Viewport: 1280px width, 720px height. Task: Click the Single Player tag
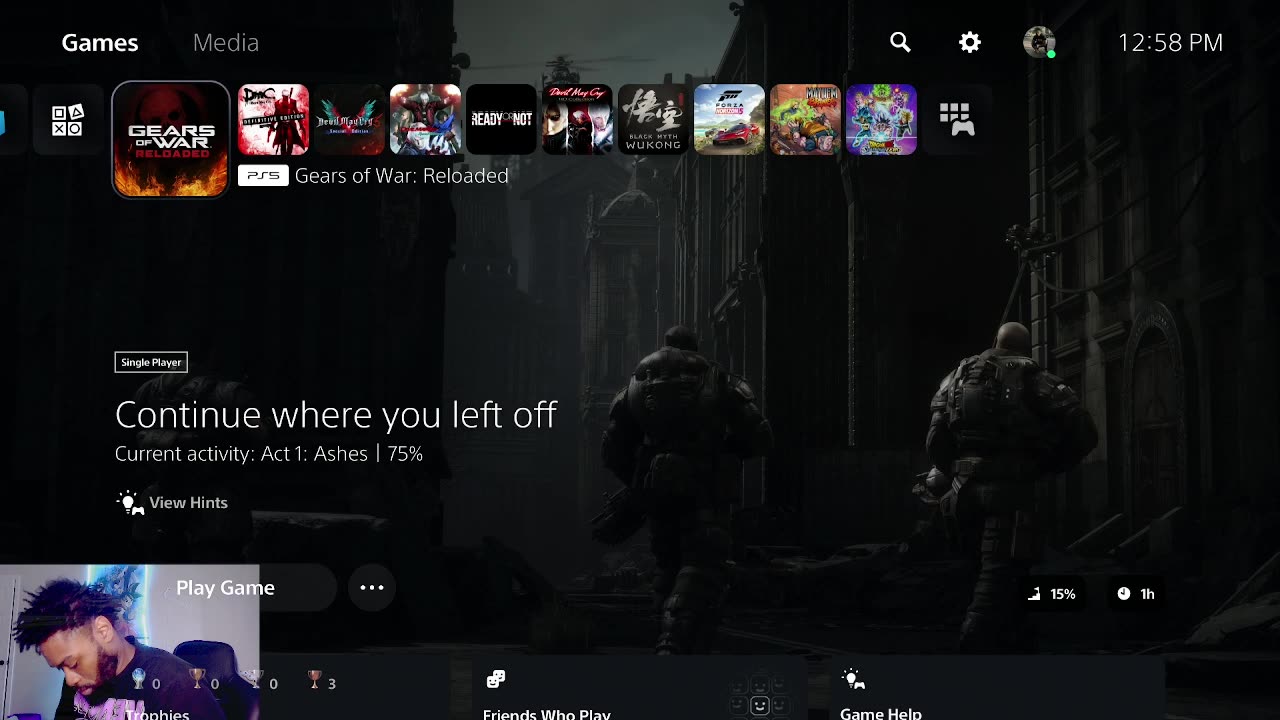[x=151, y=362]
